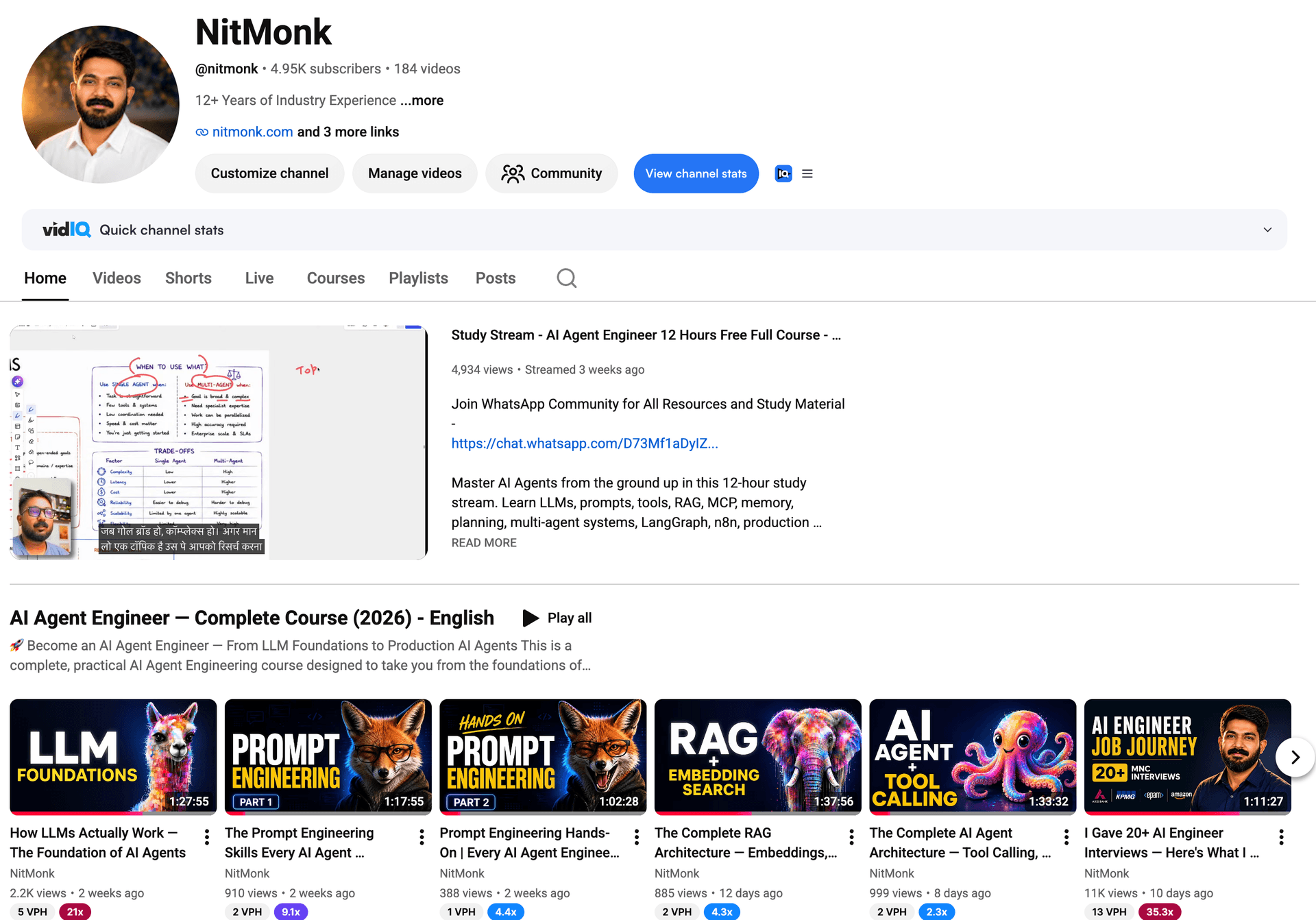The image size is (1316, 920).
Task: Click the link chain icon next to nitmonk.com
Action: (x=202, y=132)
